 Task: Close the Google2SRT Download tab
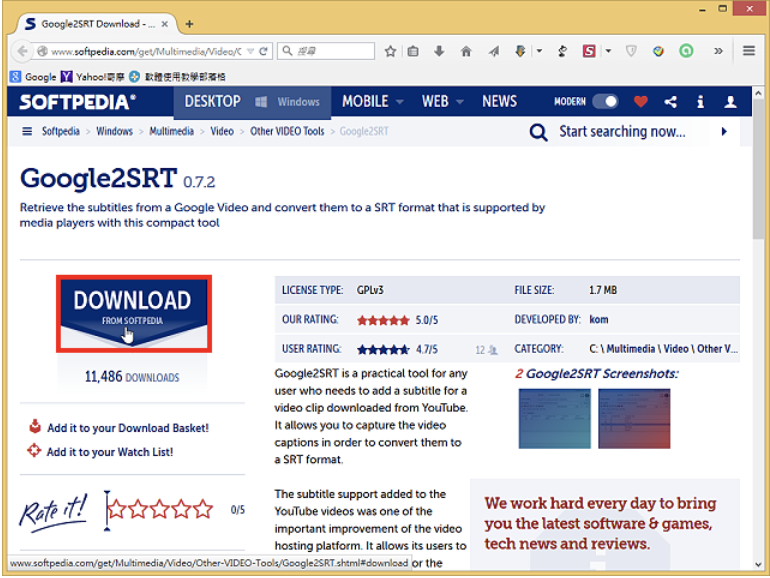click(x=165, y=24)
